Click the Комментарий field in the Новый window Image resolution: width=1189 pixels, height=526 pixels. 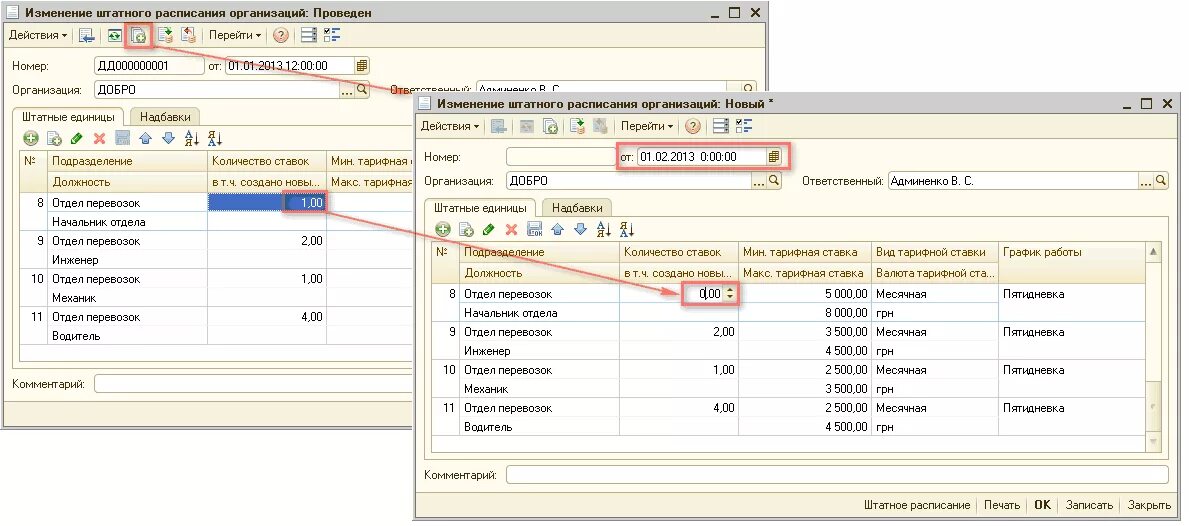pyautogui.click(x=837, y=475)
